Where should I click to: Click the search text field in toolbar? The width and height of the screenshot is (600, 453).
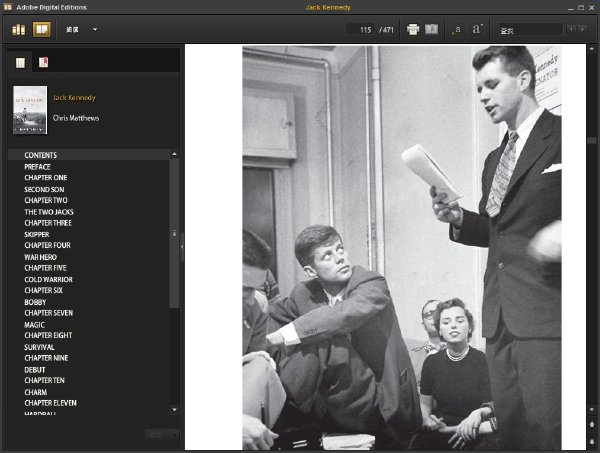530,29
